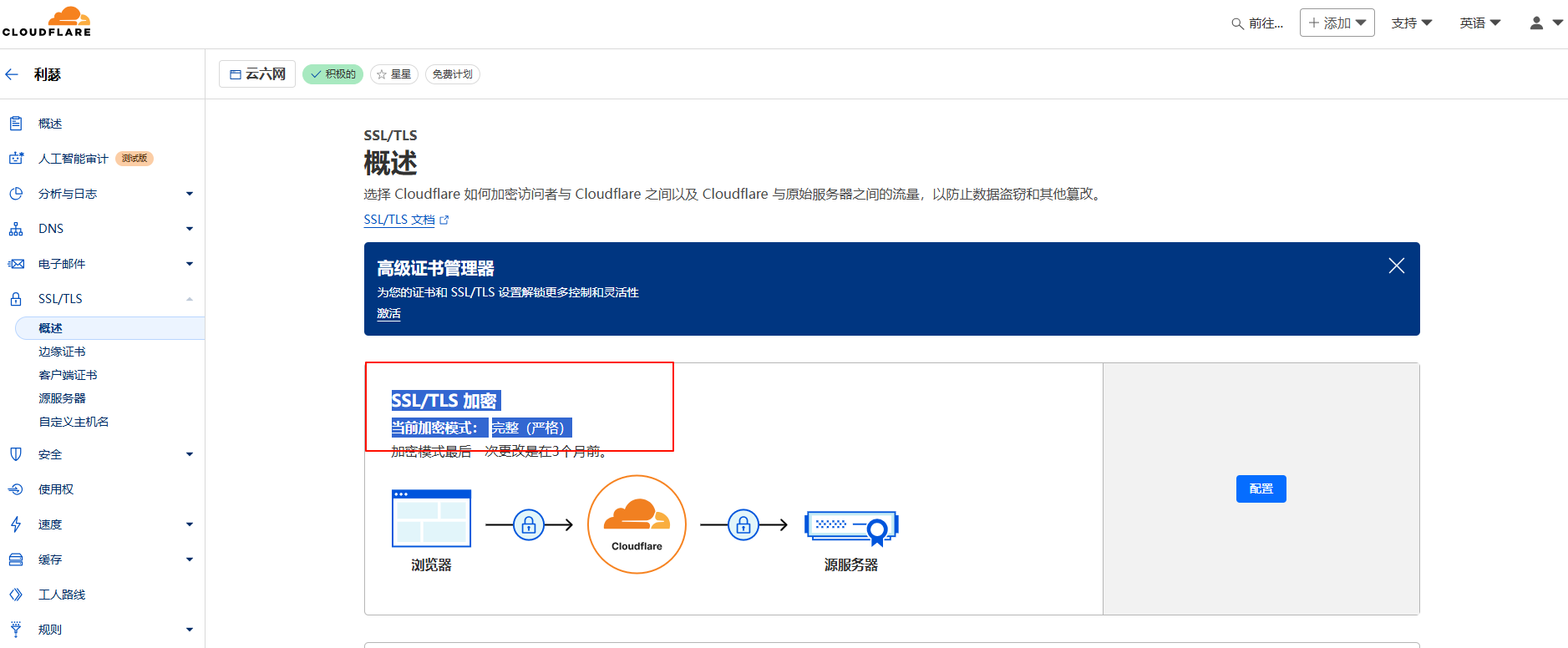The image size is (1568, 648).
Task: Click the 规则 funnel icon
Action: point(16,630)
